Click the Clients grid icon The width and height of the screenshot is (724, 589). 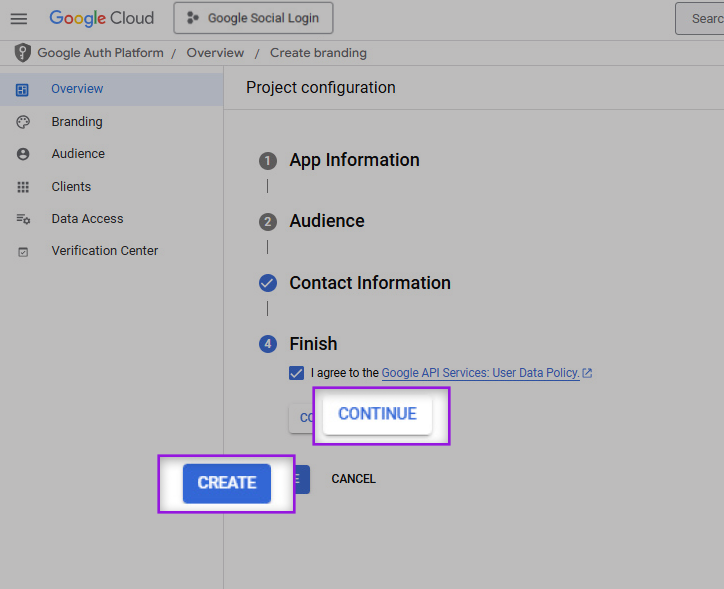point(23,187)
